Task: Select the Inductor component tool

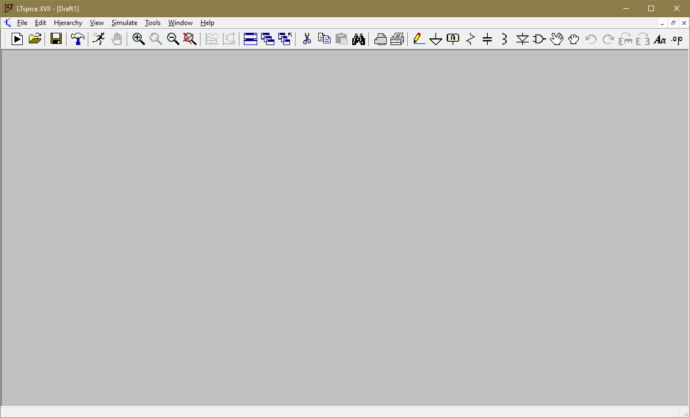Action: 504,39
